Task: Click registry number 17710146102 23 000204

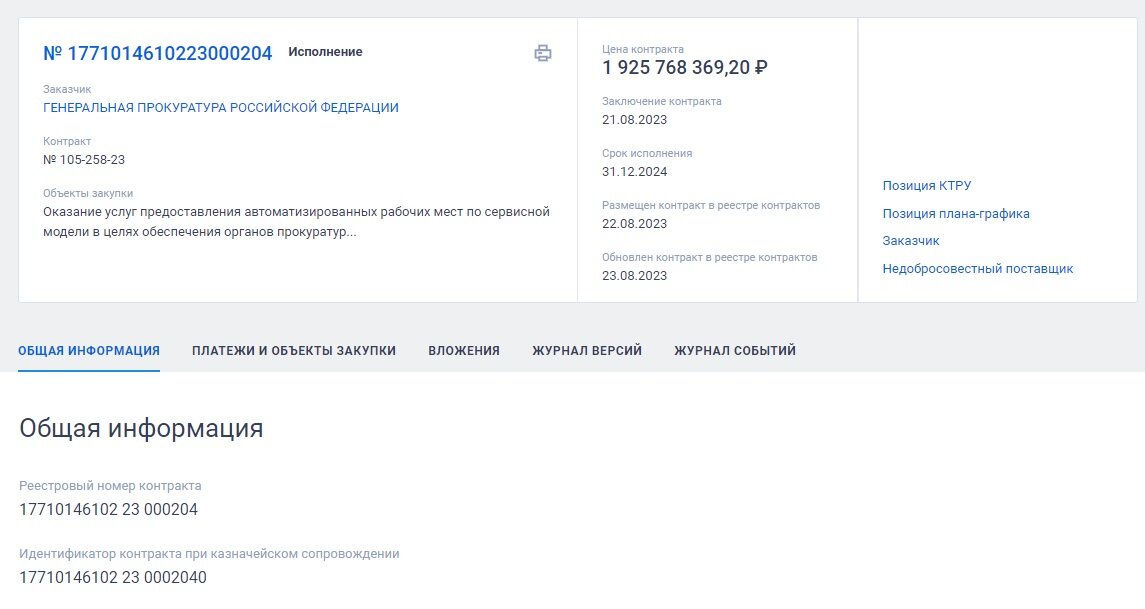Action: [x=108, y=510]
